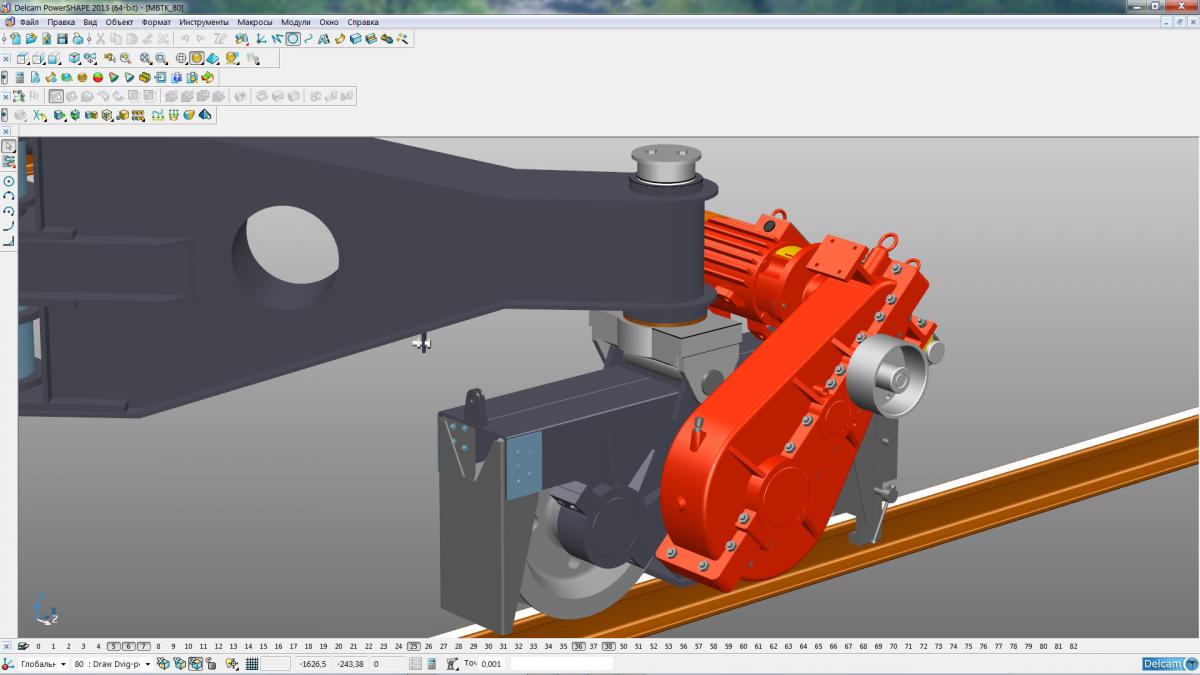Viewport: 1200px width, 675px height.
Task: Select the Arc creation tool
Action: [293, 39]
